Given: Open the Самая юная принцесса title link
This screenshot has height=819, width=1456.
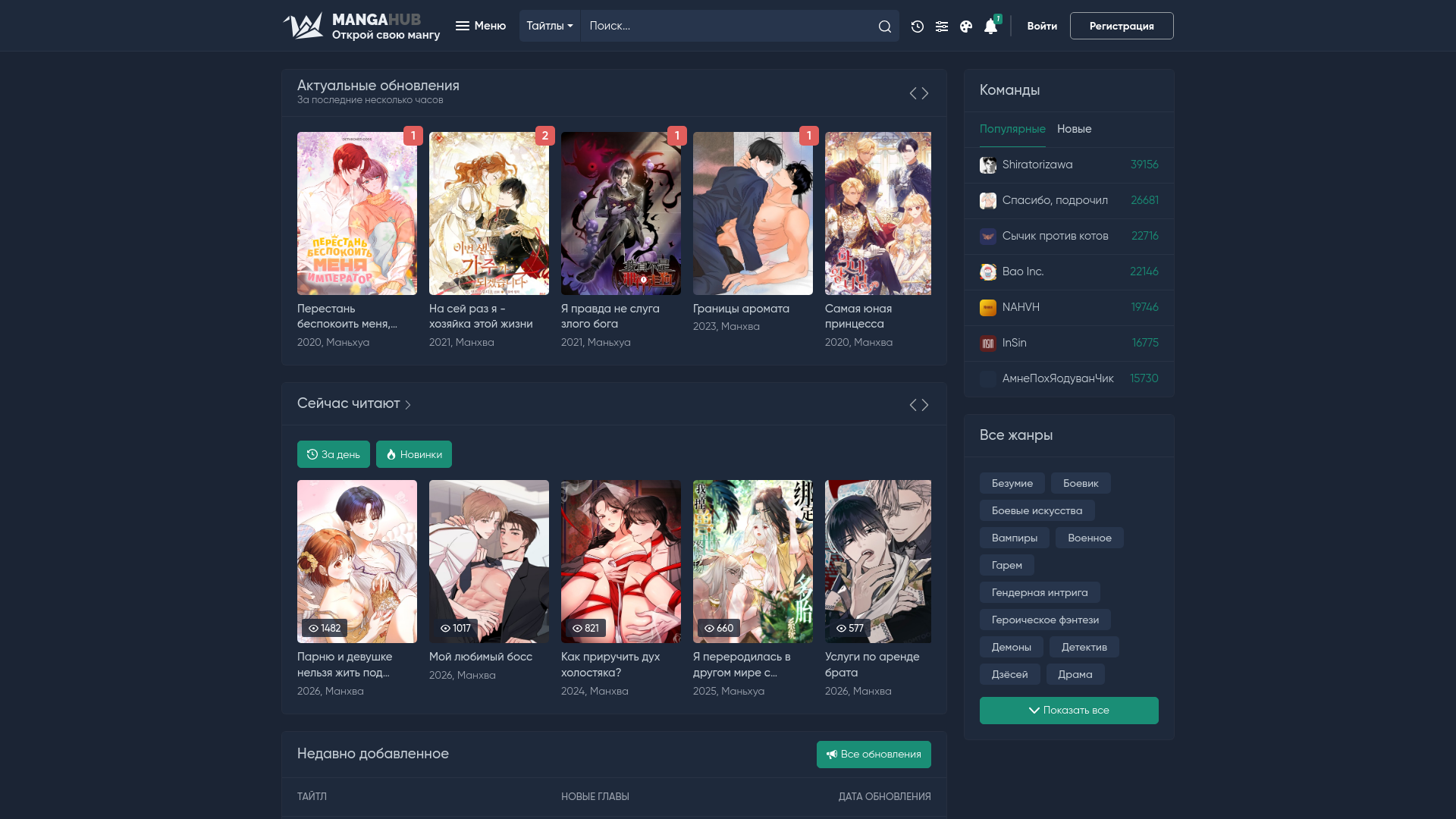Looking at the screenshot, I should click(858, 316).
